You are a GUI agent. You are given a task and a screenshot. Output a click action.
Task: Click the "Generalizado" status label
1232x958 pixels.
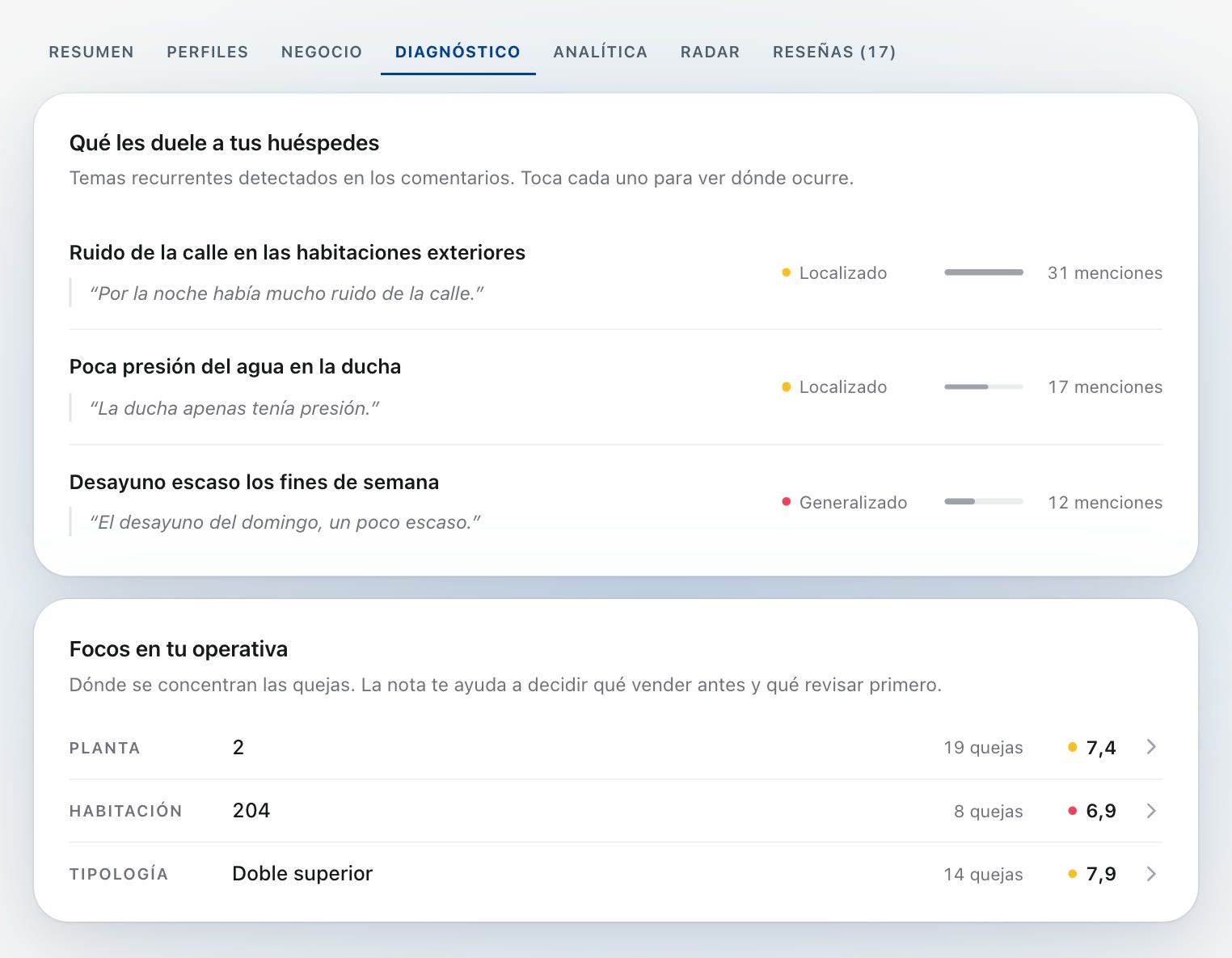pos(853,502)
